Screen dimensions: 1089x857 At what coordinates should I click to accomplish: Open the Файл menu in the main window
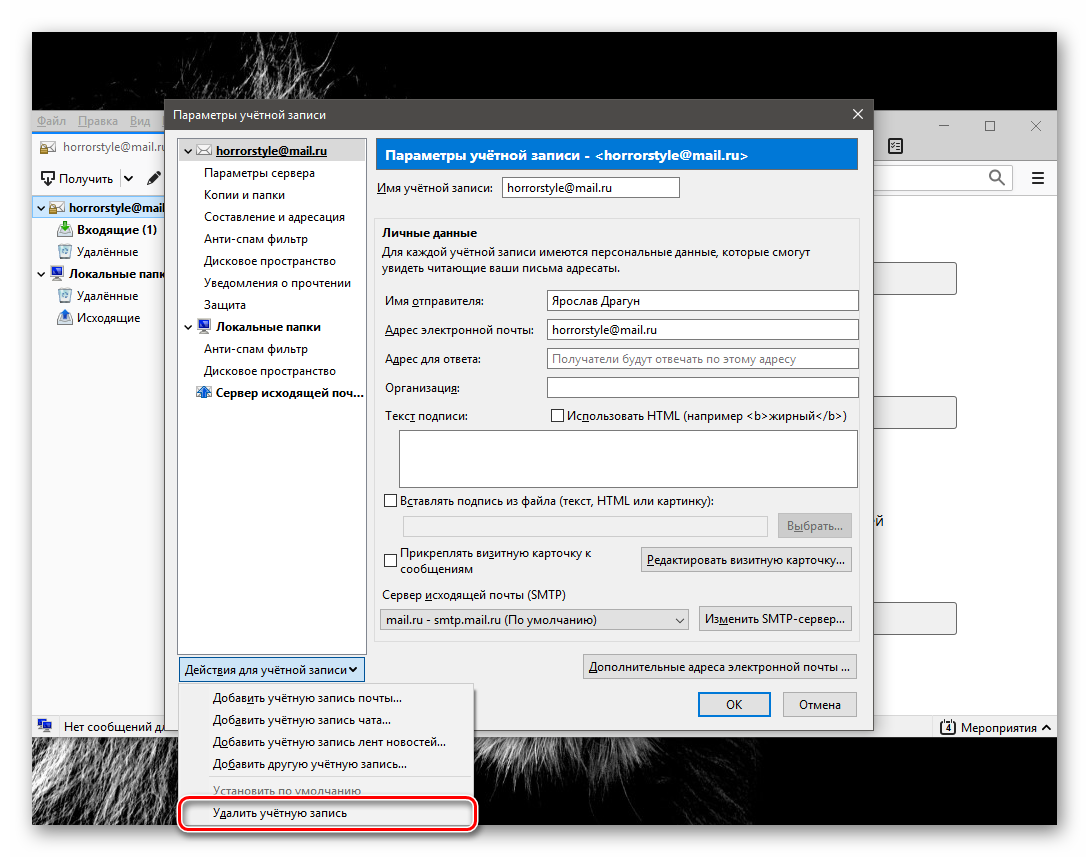pos(51,121)
